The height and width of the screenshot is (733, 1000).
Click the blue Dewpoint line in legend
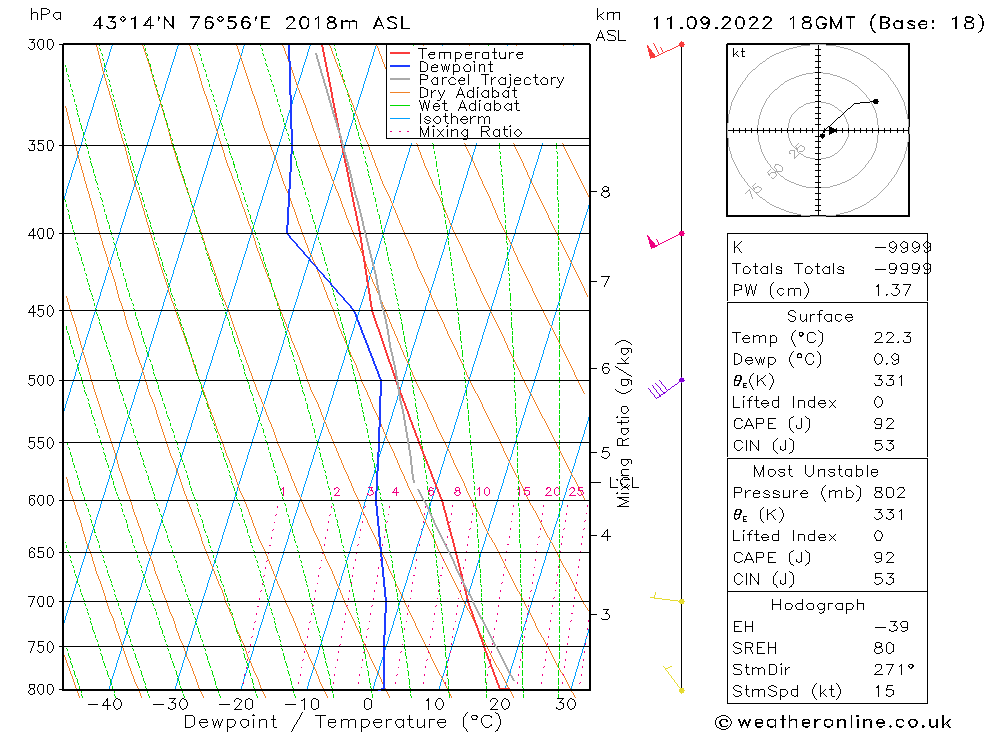pyautogui.click(x=400, y=66)
